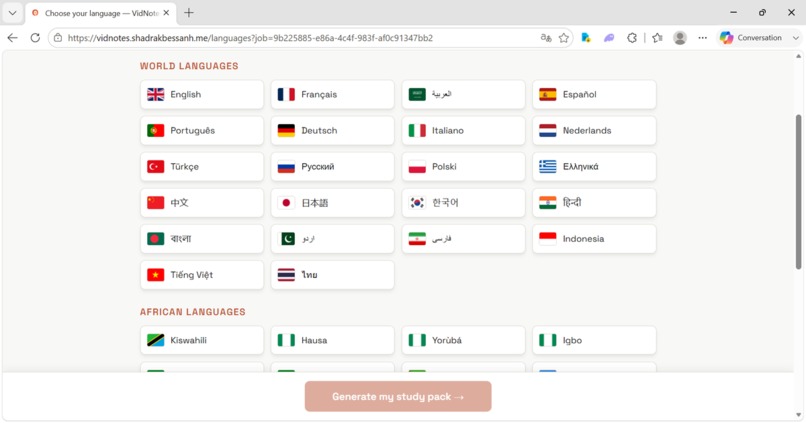Pick the Arabic language card with Saudi flag
The width and height of the screenshot is (806, 423).
pos(463,95)
